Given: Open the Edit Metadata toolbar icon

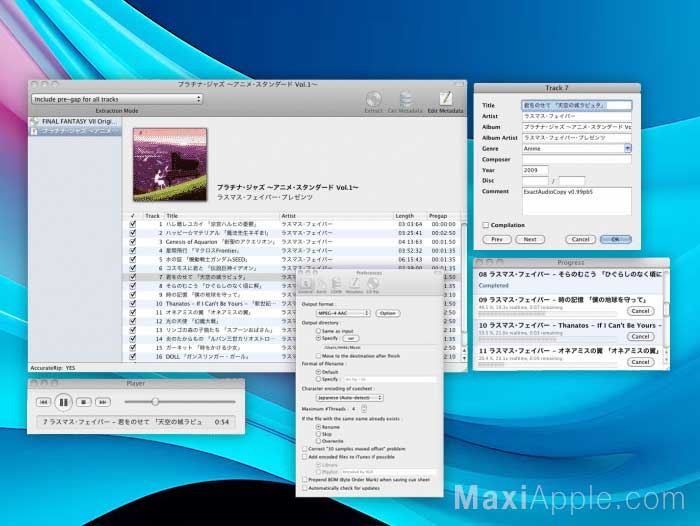Looking at the screenshot, I should [445, 102].
